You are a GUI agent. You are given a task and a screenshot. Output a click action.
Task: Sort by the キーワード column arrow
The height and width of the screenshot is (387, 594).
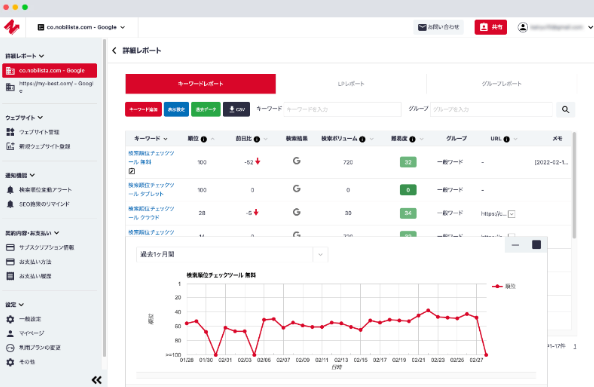point(166,139)
